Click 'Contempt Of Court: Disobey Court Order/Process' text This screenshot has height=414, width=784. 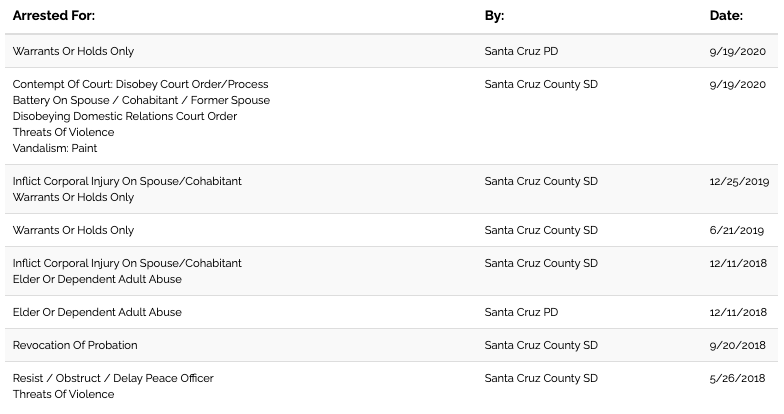140,84
